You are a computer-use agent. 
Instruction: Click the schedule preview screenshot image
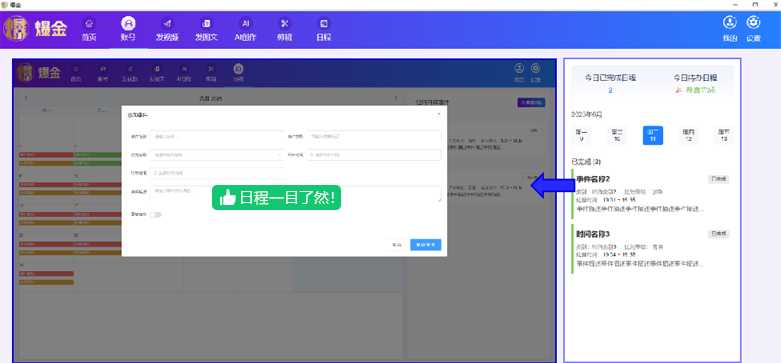(x=284, y=211)
